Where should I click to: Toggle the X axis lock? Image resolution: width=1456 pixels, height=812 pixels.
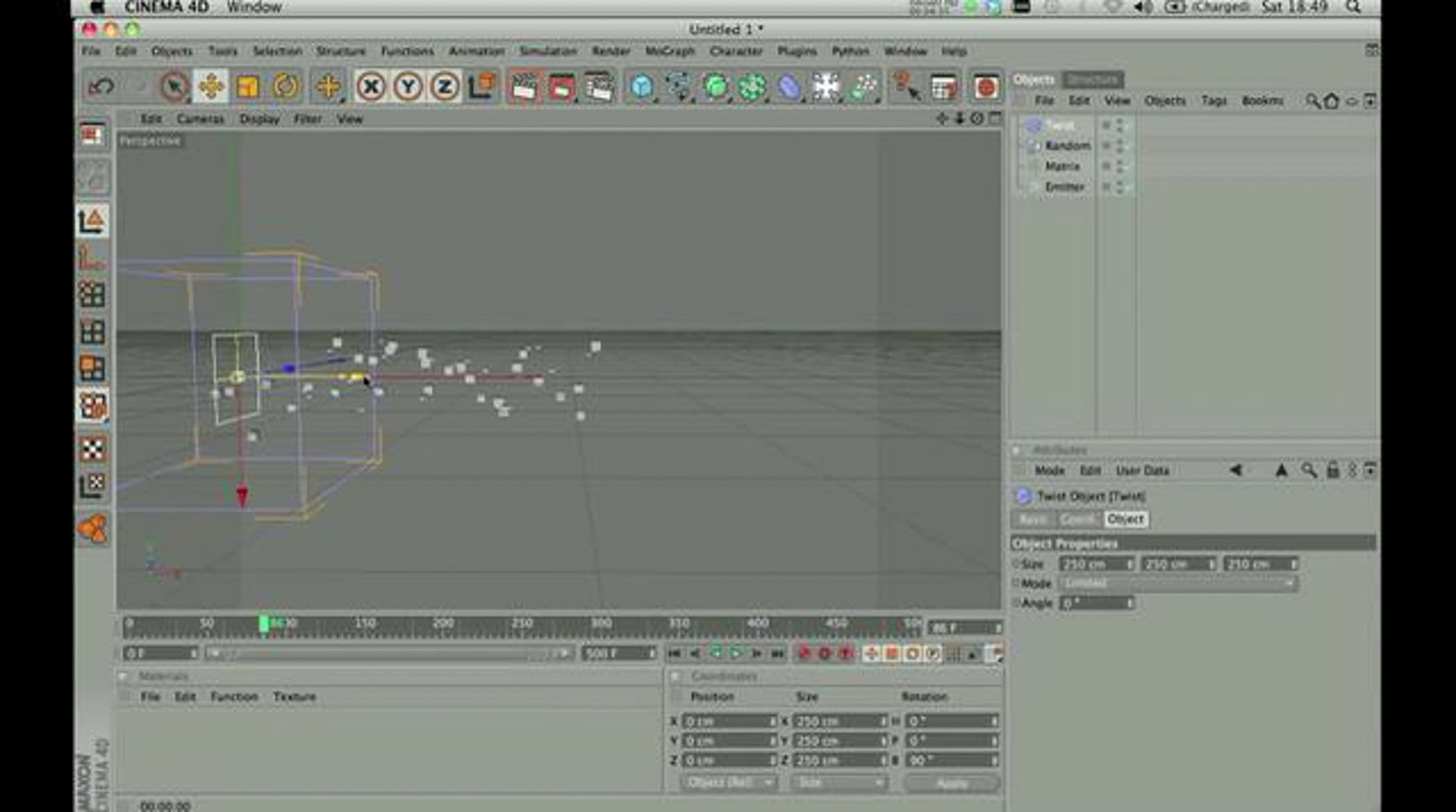coord(371,87)
